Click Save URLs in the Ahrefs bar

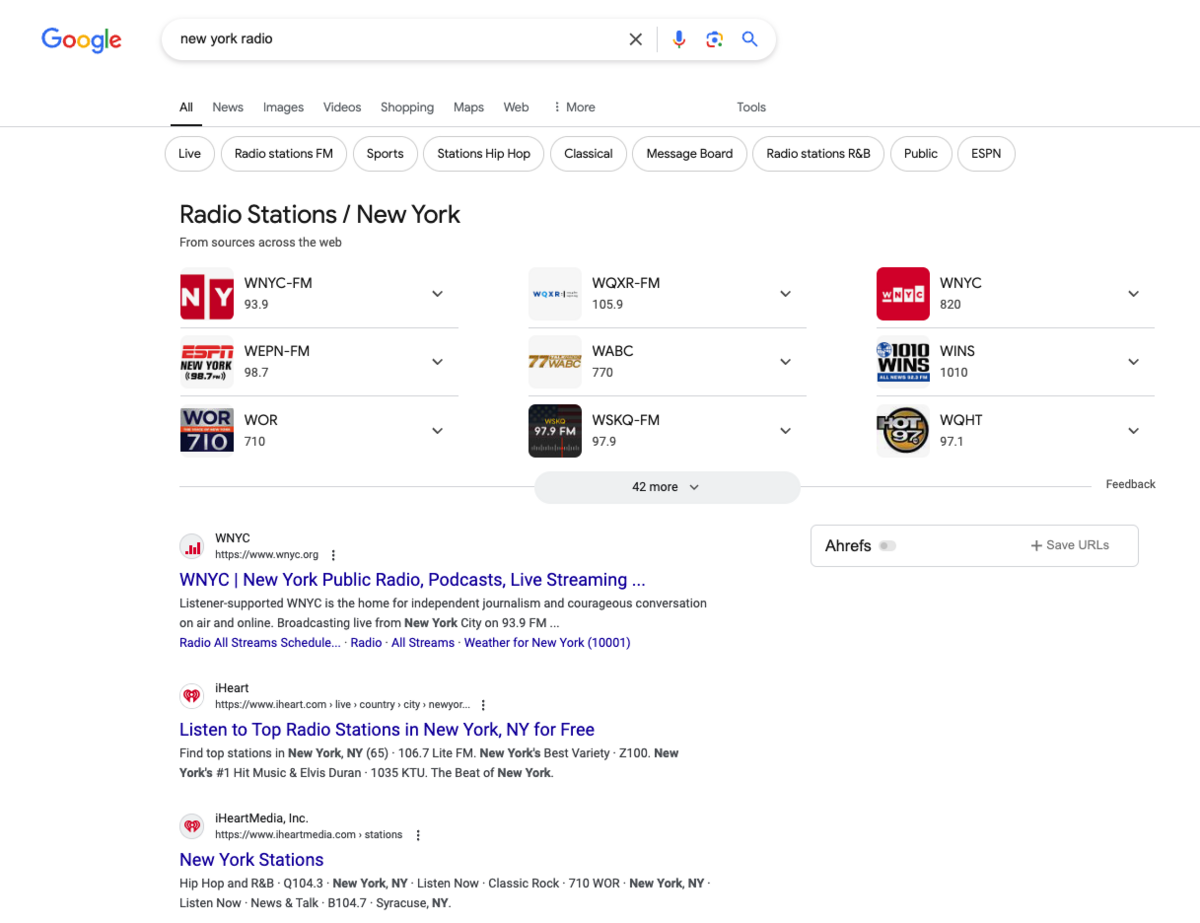point(1070,546)
